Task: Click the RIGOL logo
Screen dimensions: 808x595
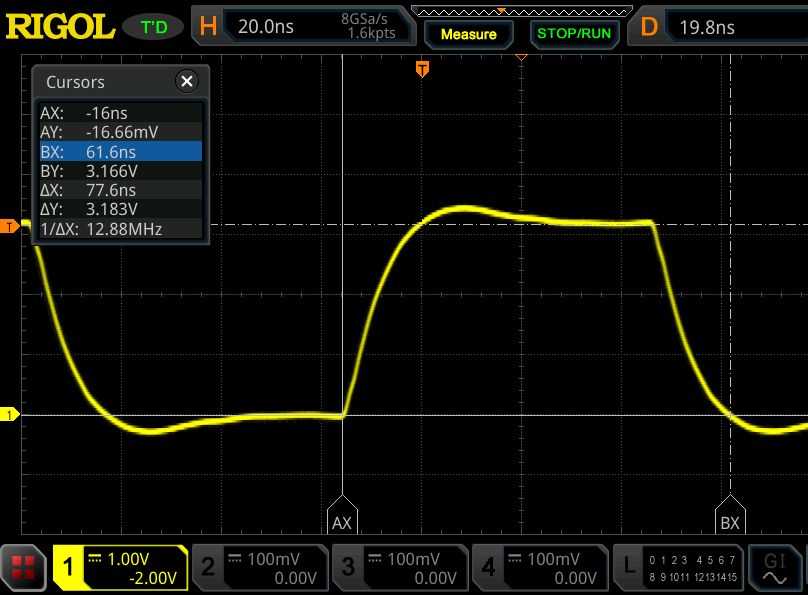Action: coord(60,27)
